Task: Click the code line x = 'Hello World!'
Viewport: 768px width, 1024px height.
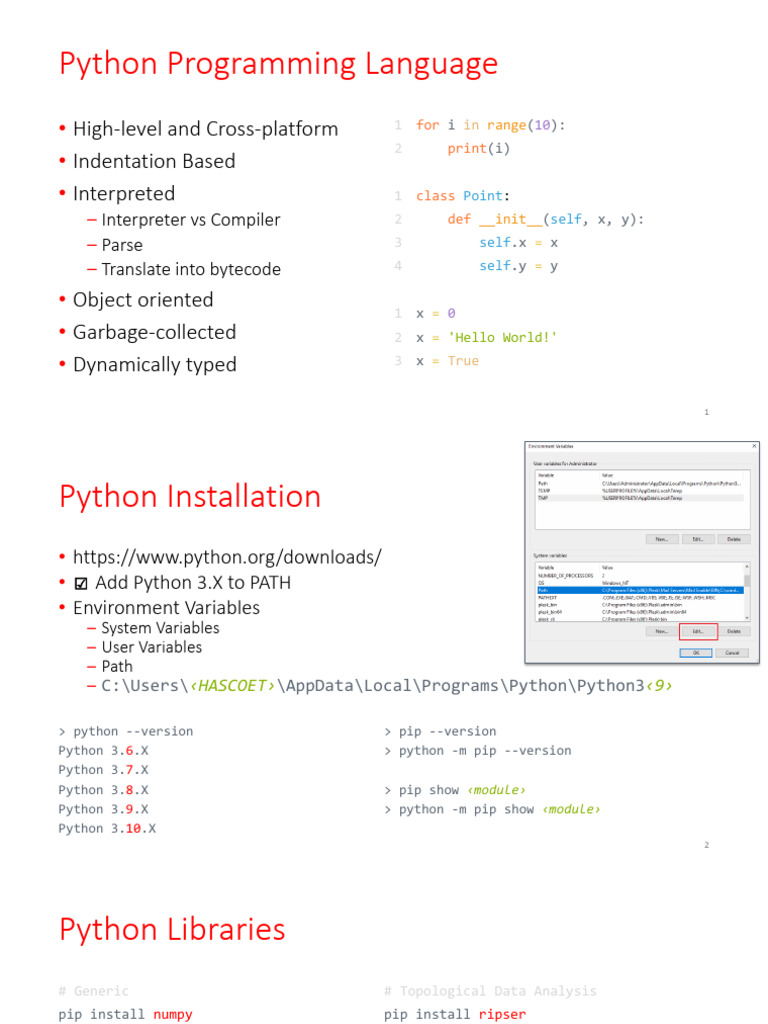Action: (x=487, y=338)
